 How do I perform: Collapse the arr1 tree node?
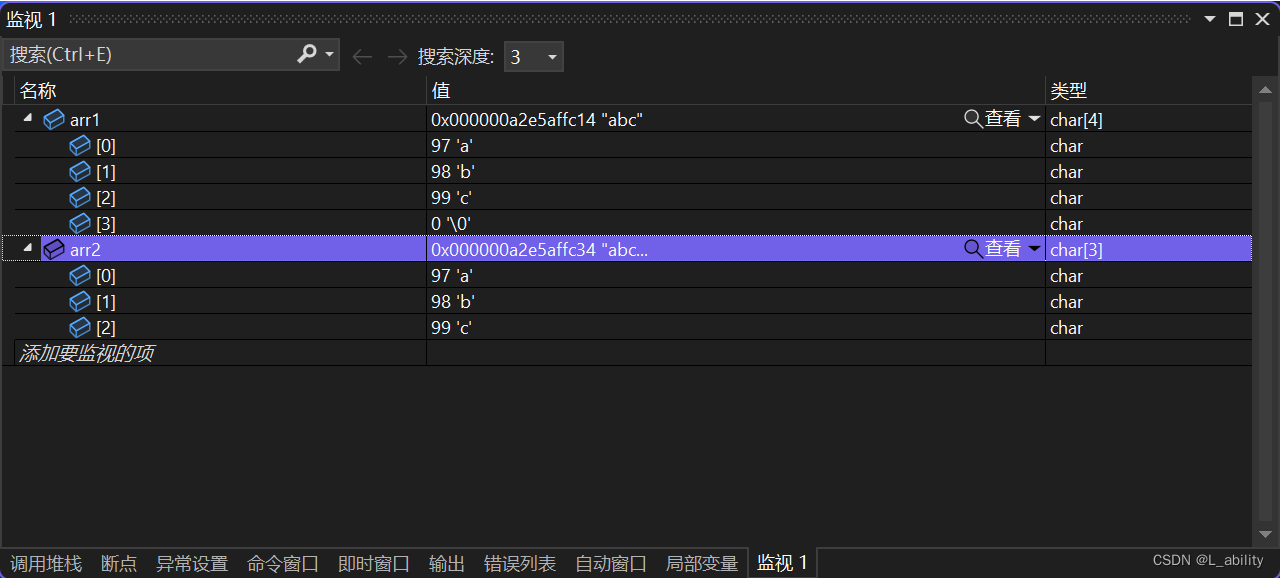[27, 118]
